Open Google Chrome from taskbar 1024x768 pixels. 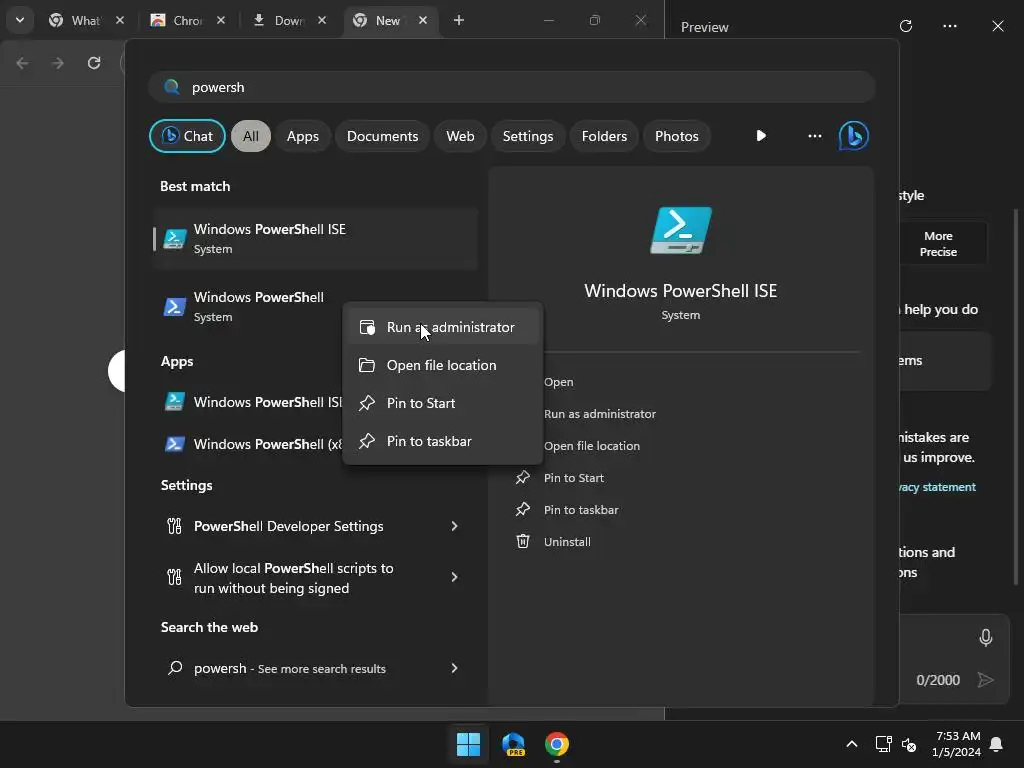556,744
